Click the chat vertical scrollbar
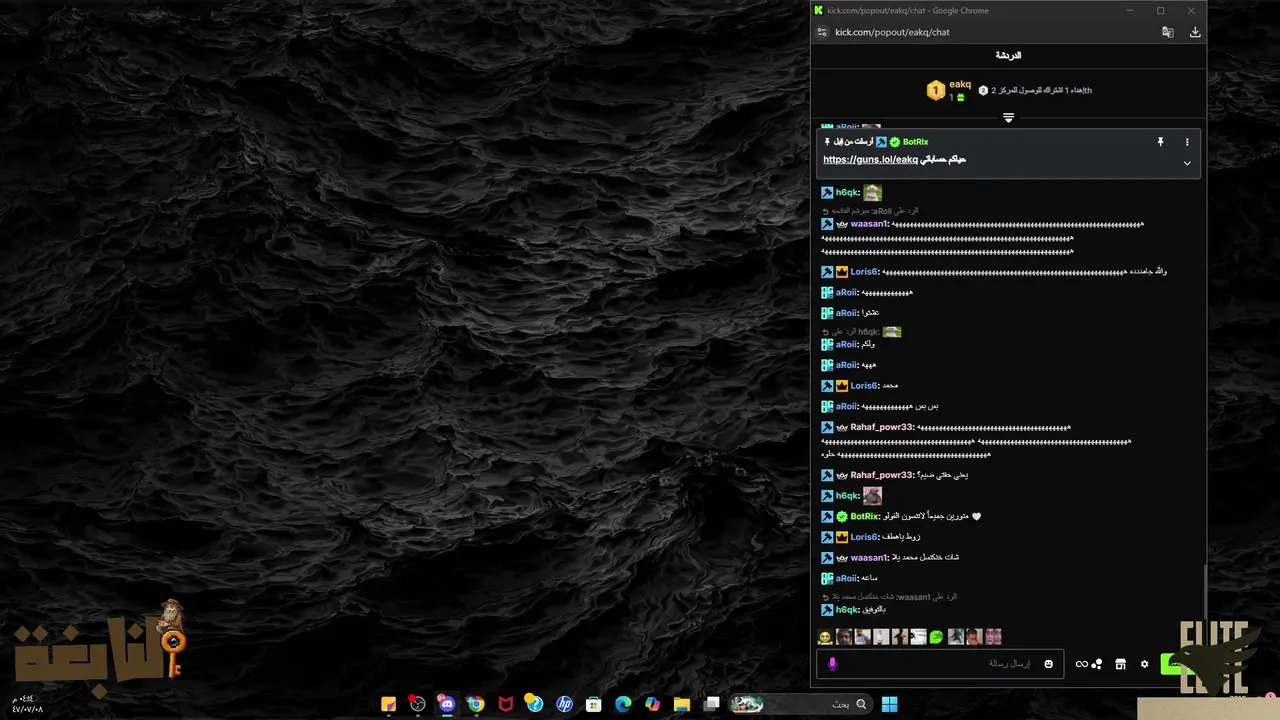 [x=1204, y=590]
